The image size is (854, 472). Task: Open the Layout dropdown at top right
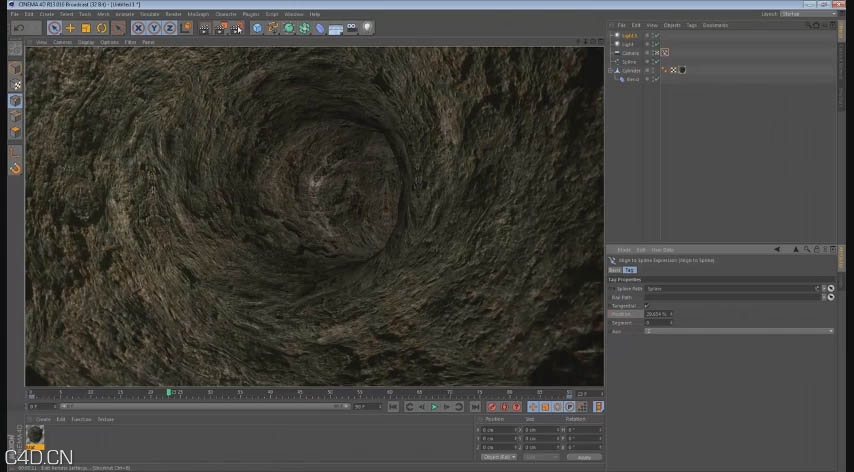[809, 14]
